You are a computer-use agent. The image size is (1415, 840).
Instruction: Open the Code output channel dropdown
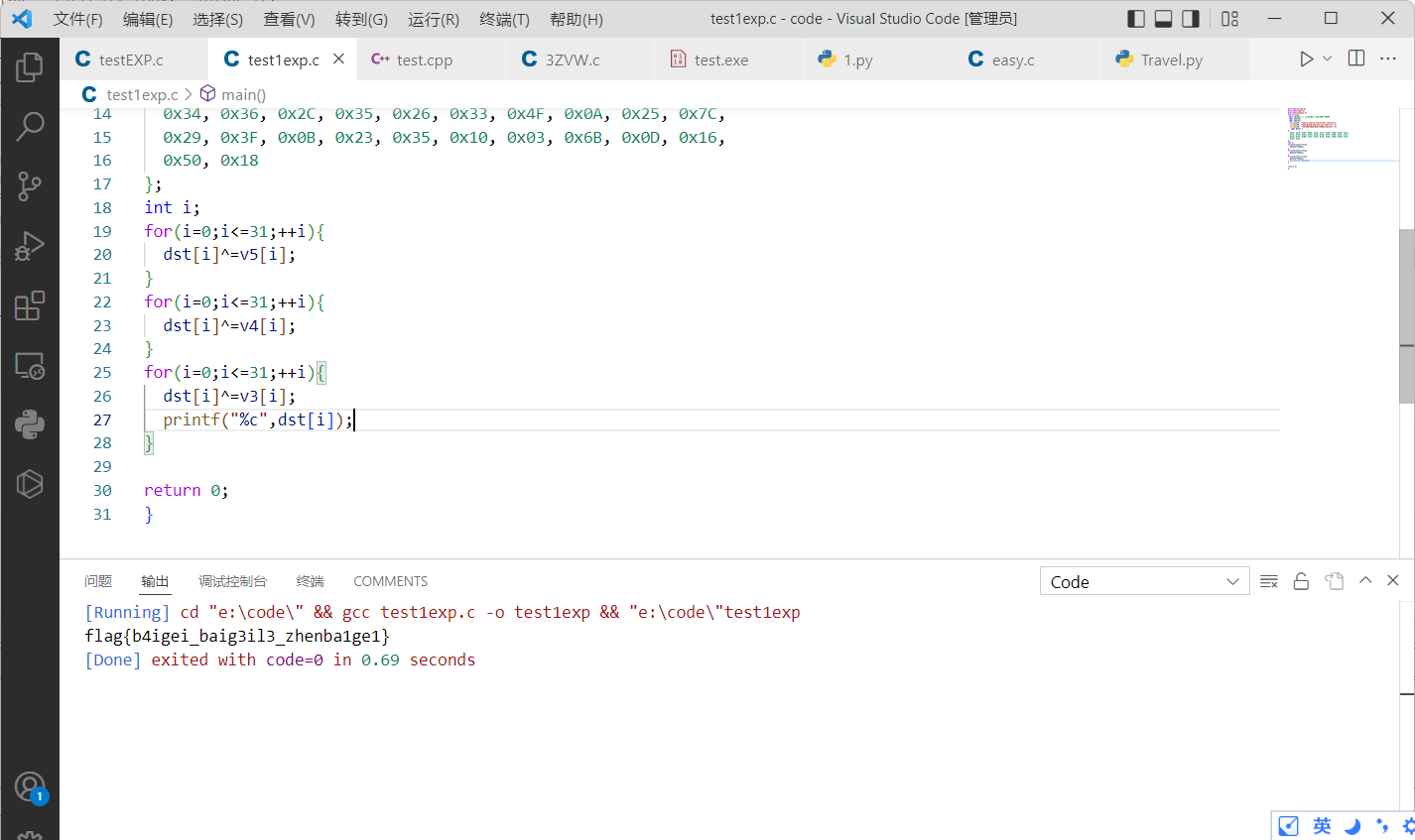click(x=1144, y=581)
